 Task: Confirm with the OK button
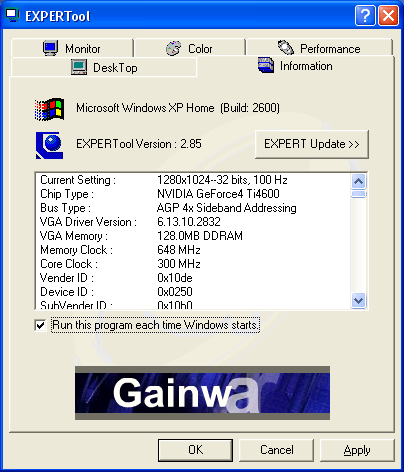point(195,450)
